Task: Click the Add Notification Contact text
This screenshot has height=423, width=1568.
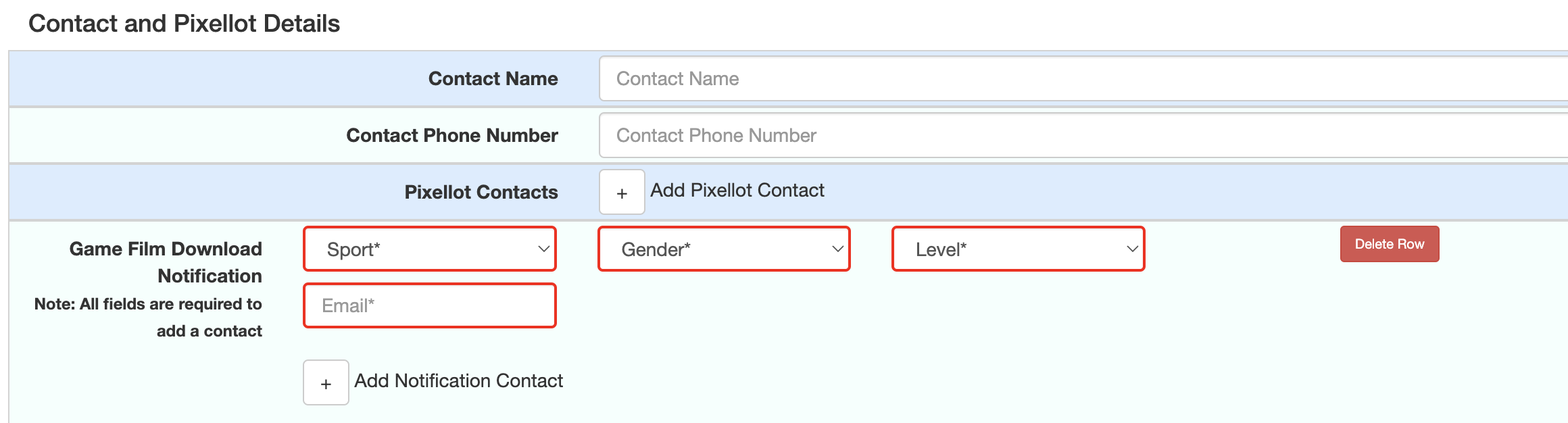Action: (459, 381)
